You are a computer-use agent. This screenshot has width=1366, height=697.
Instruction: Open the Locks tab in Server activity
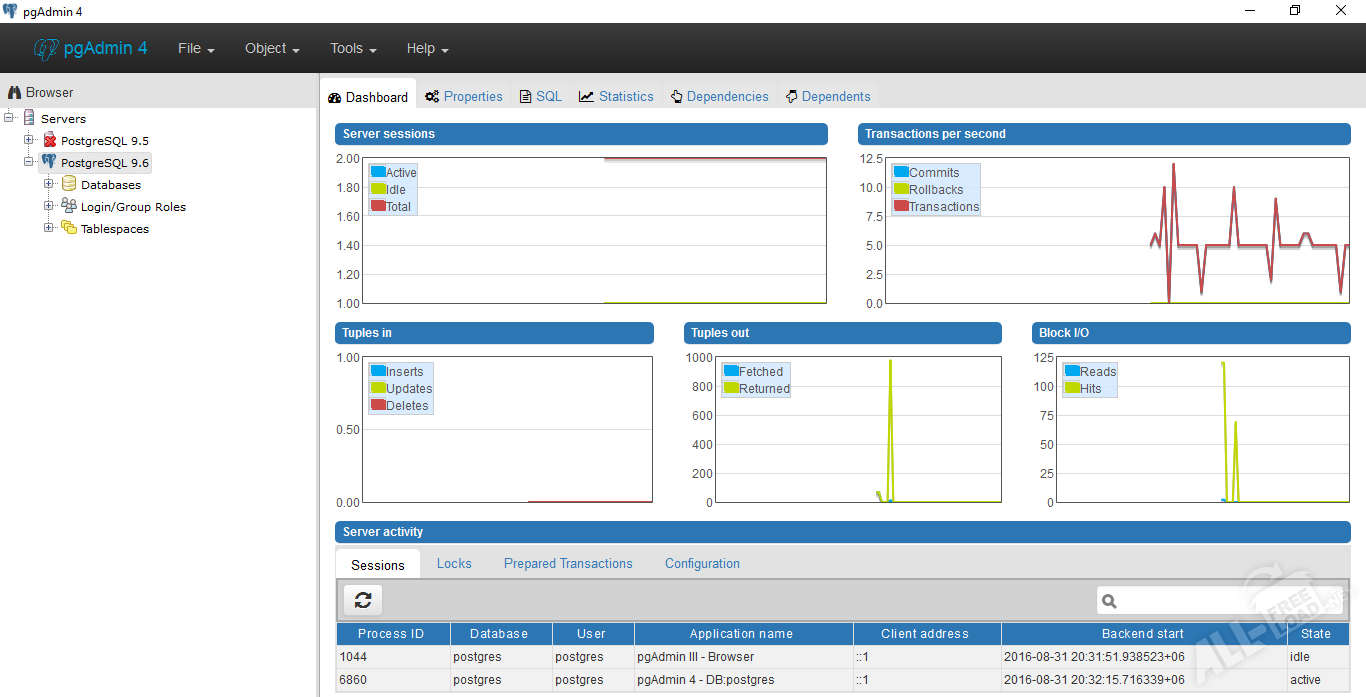(x=454, y=564)
